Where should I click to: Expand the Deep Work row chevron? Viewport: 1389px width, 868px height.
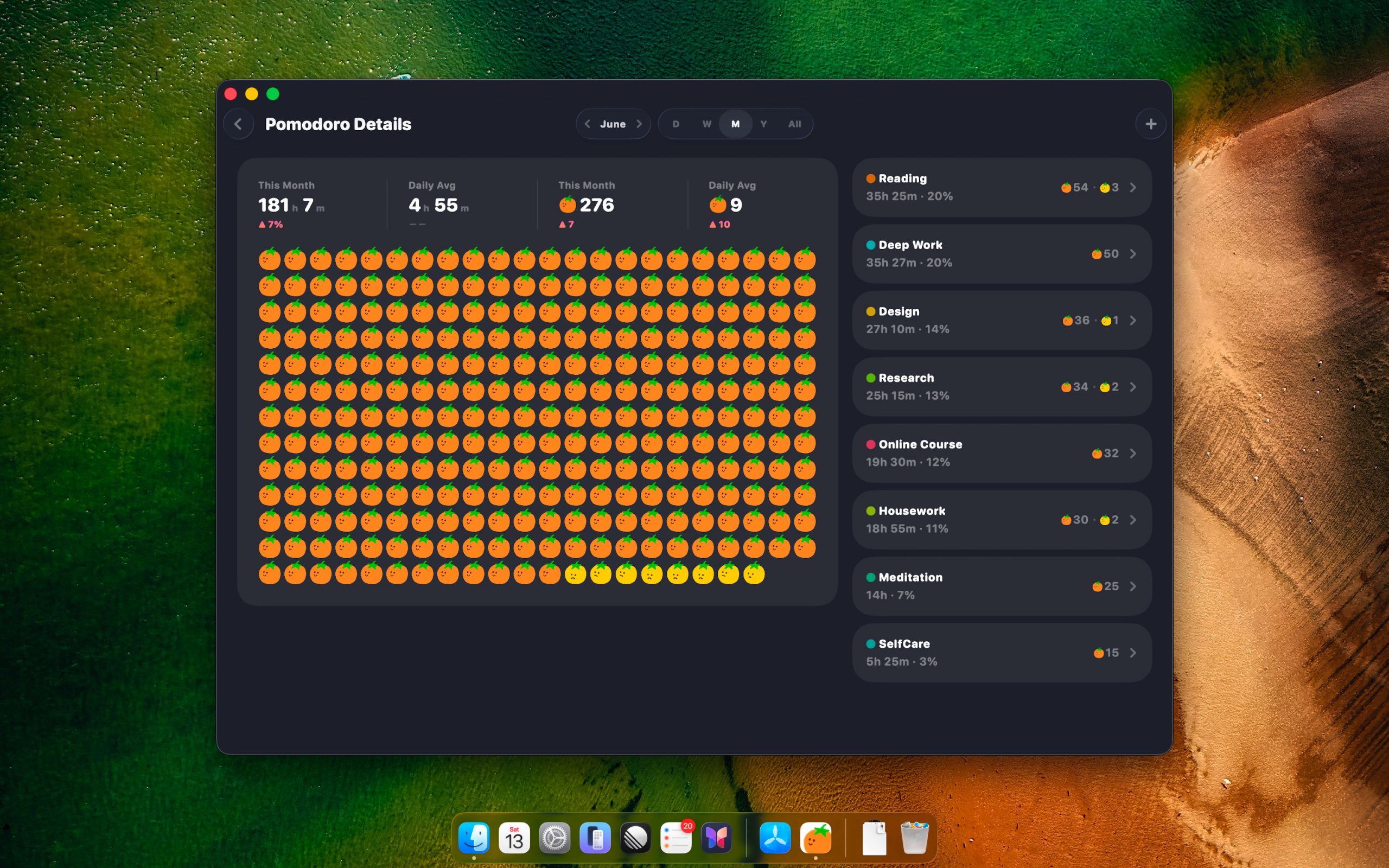(1133, 254)
